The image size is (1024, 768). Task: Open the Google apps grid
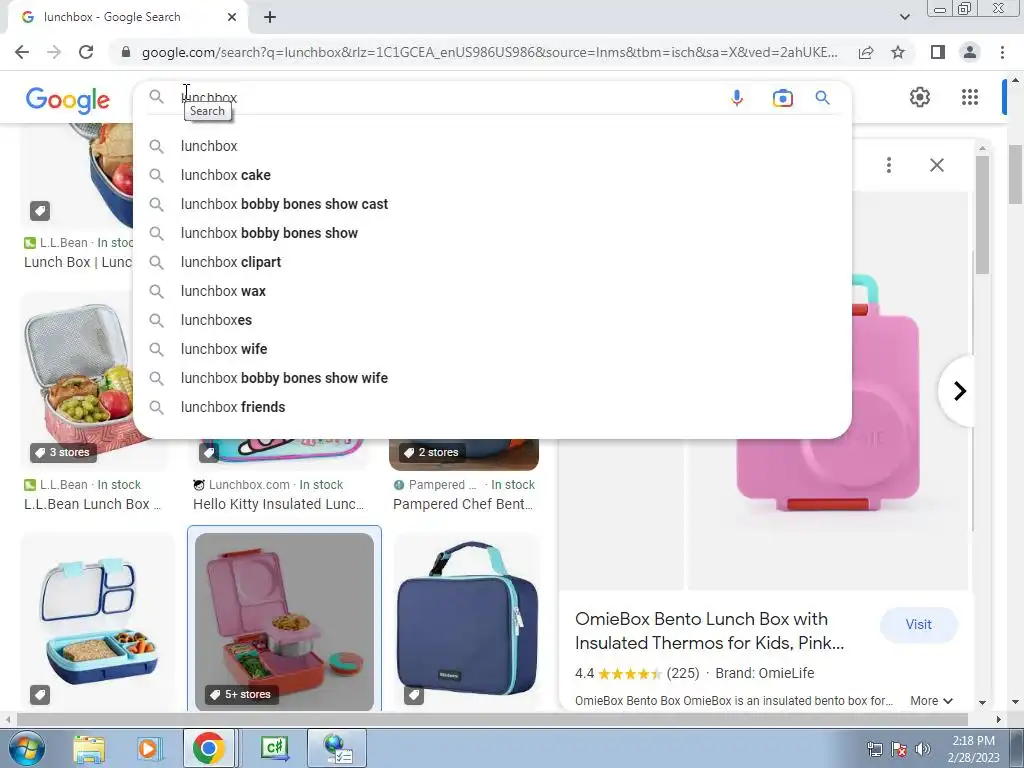click(970, 97)
